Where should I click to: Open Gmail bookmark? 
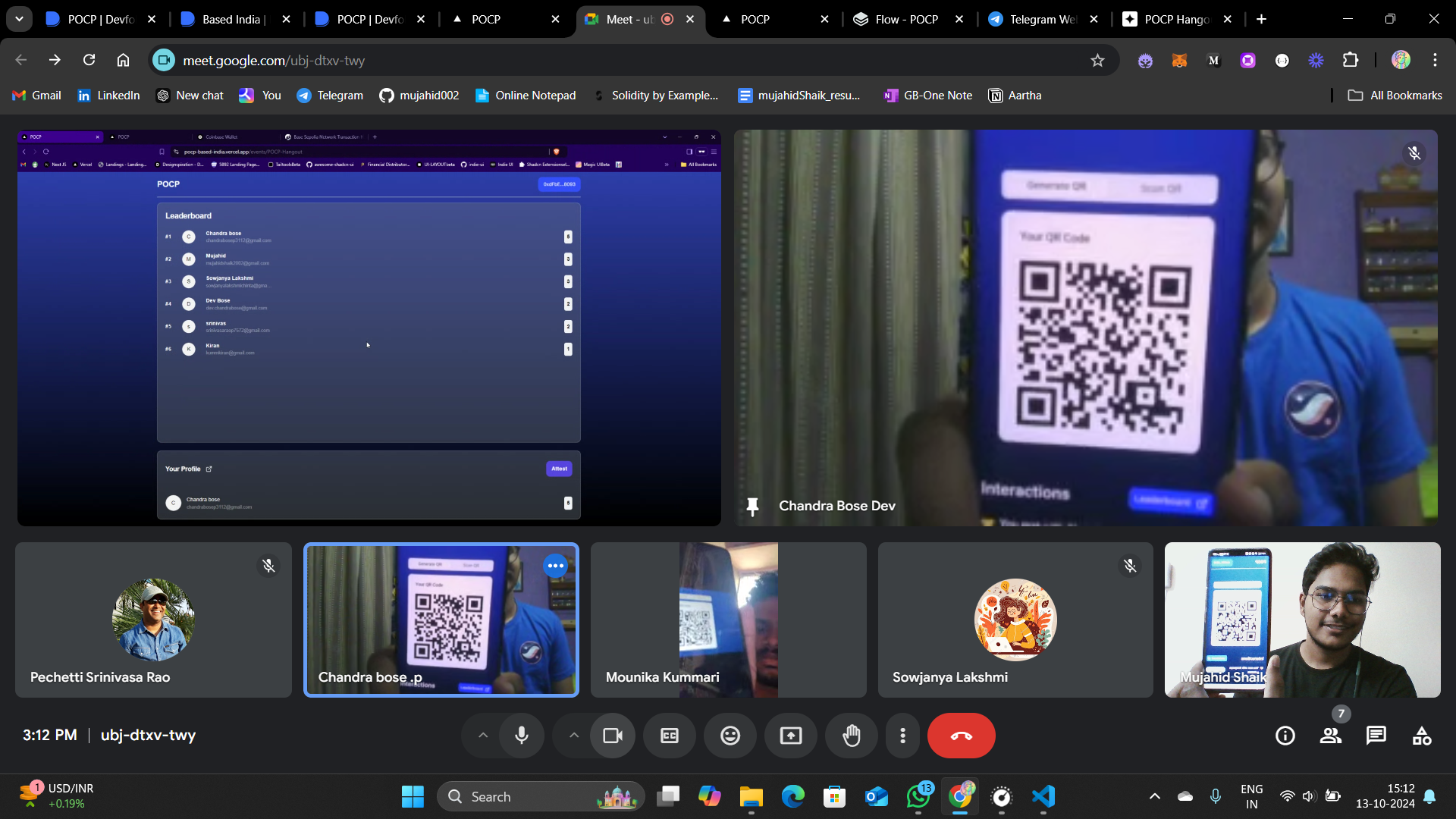point(36,96)
